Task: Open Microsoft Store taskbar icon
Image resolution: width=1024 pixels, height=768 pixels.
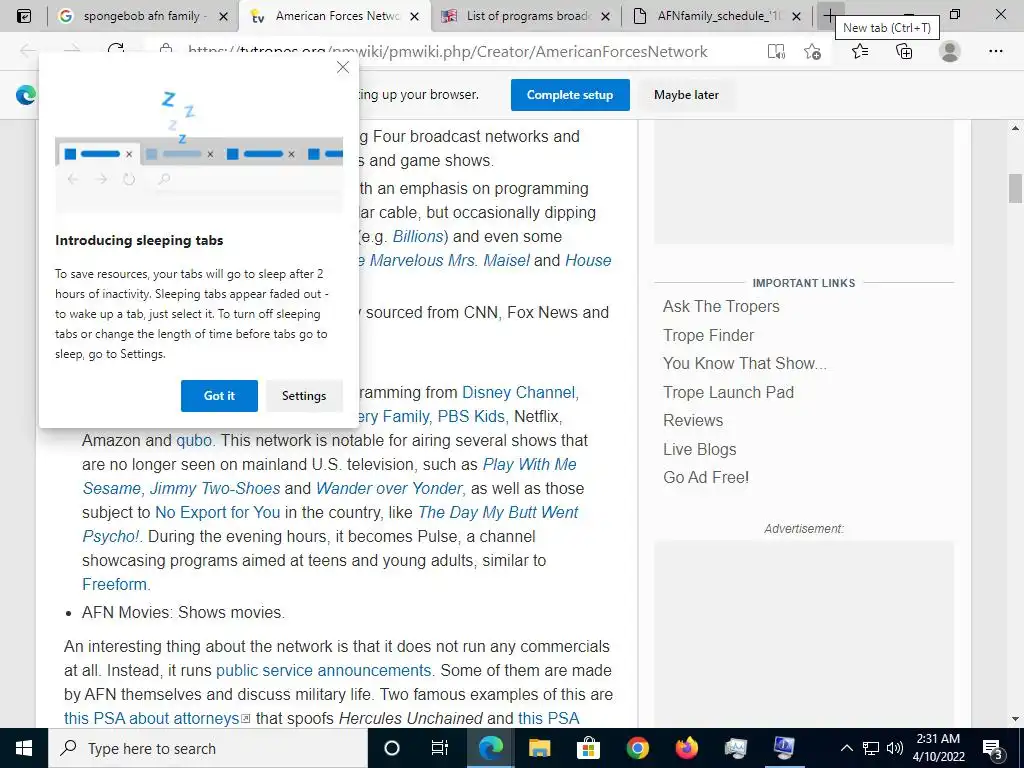Action: (588, 748)
